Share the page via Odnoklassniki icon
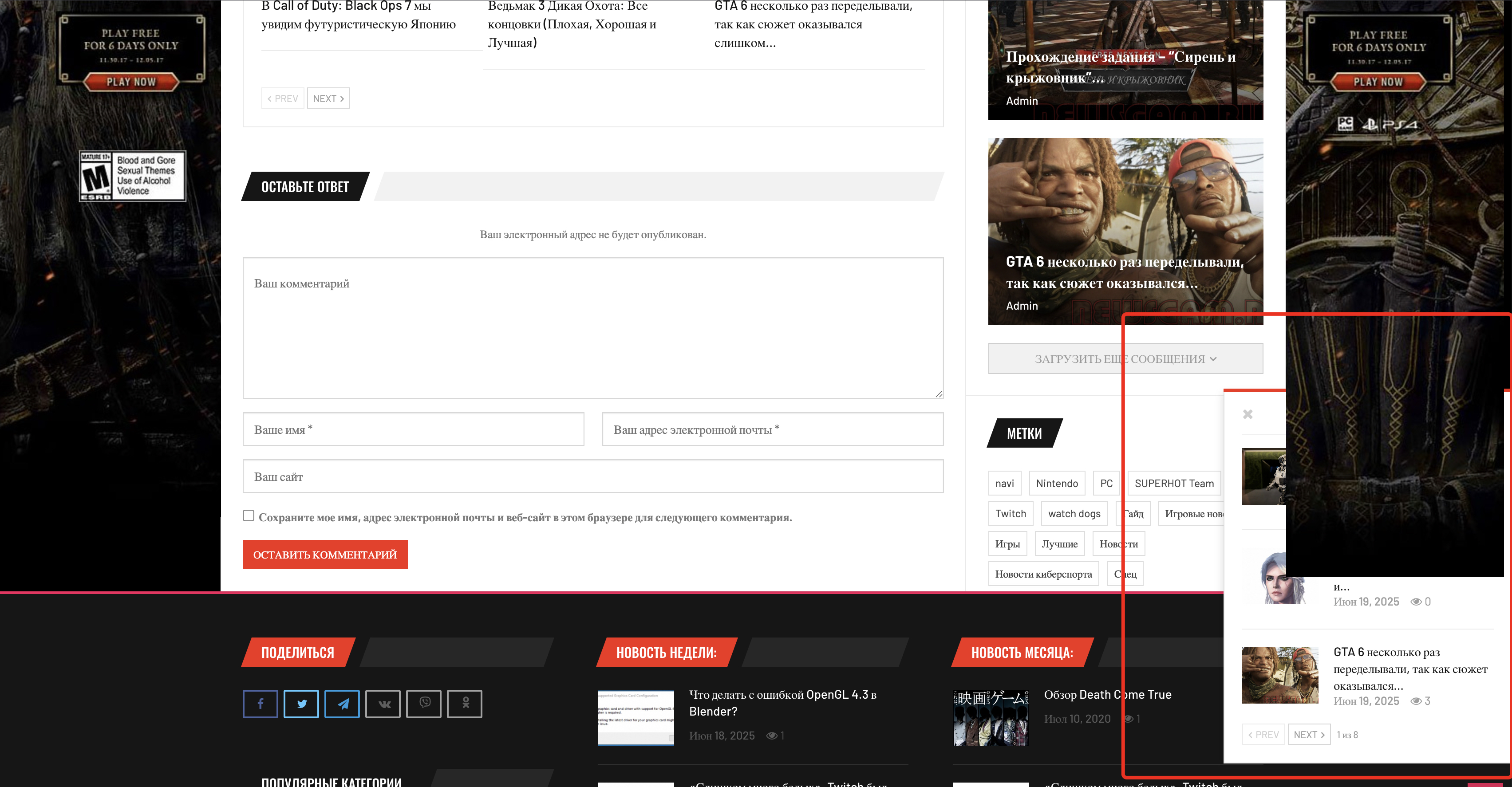Screen dimensions: 1512x787 tap(464, 704)
